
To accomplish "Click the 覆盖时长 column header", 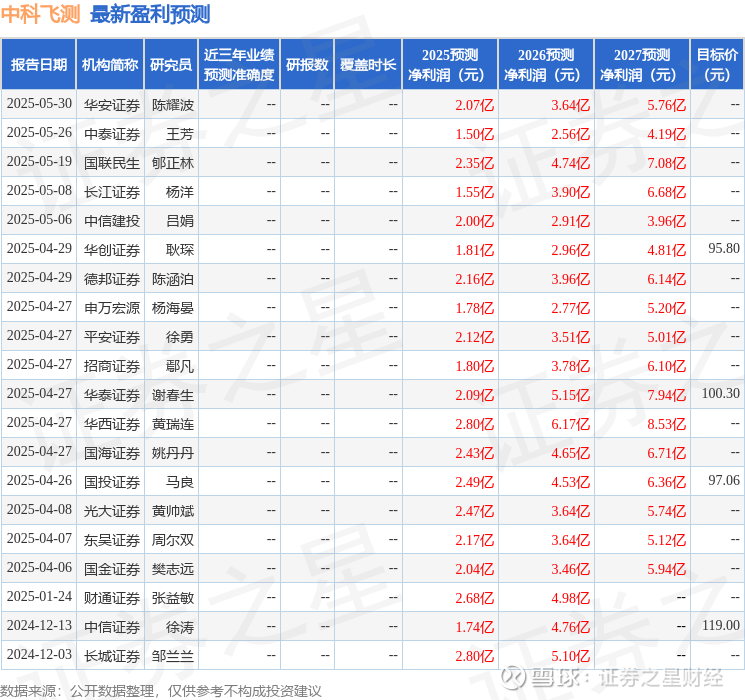I will click(x=368, y=65).
